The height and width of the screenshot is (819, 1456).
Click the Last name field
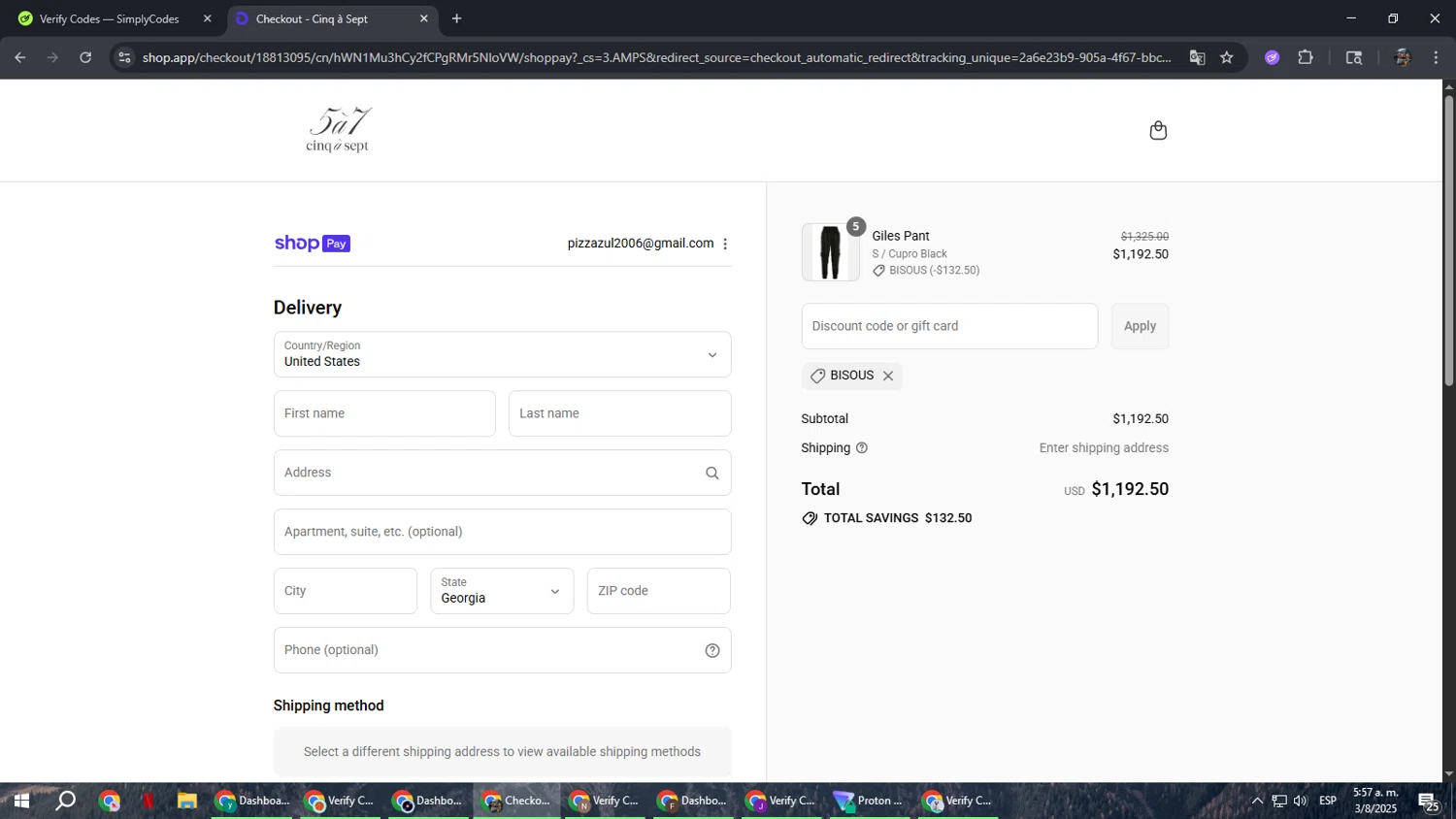(619, 413)
